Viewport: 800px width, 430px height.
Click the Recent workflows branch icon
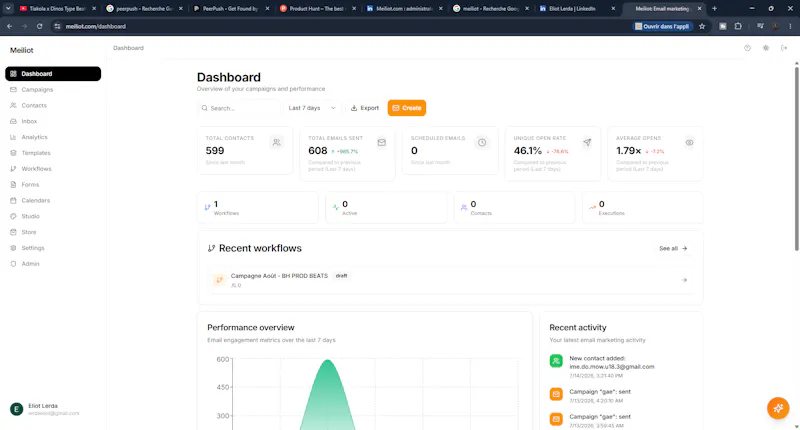click(211, 248)
